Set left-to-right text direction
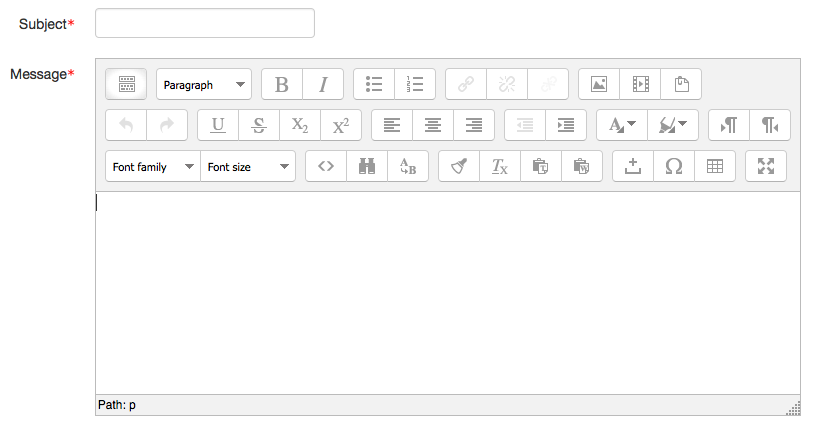This screenshot has height=427, width=816. [x=729, y=125]
